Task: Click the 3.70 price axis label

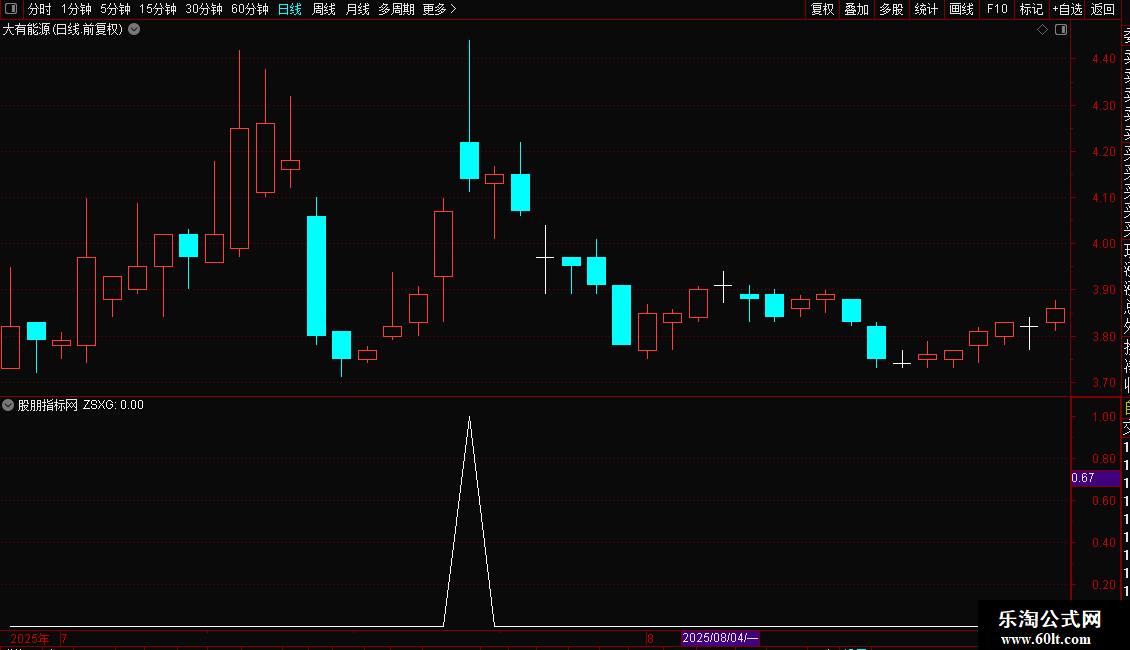Action: (1103, 383)
